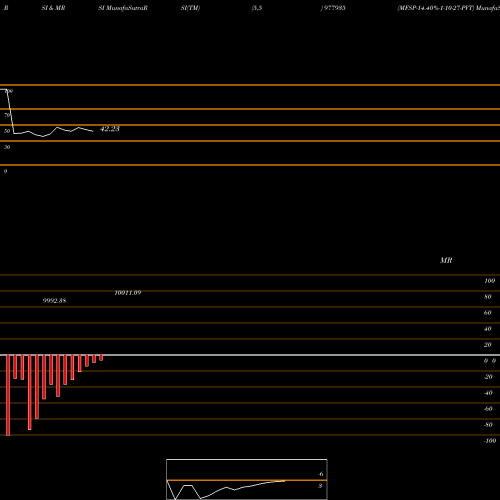Click the RSI 30 level axis label

coord(7,147)
